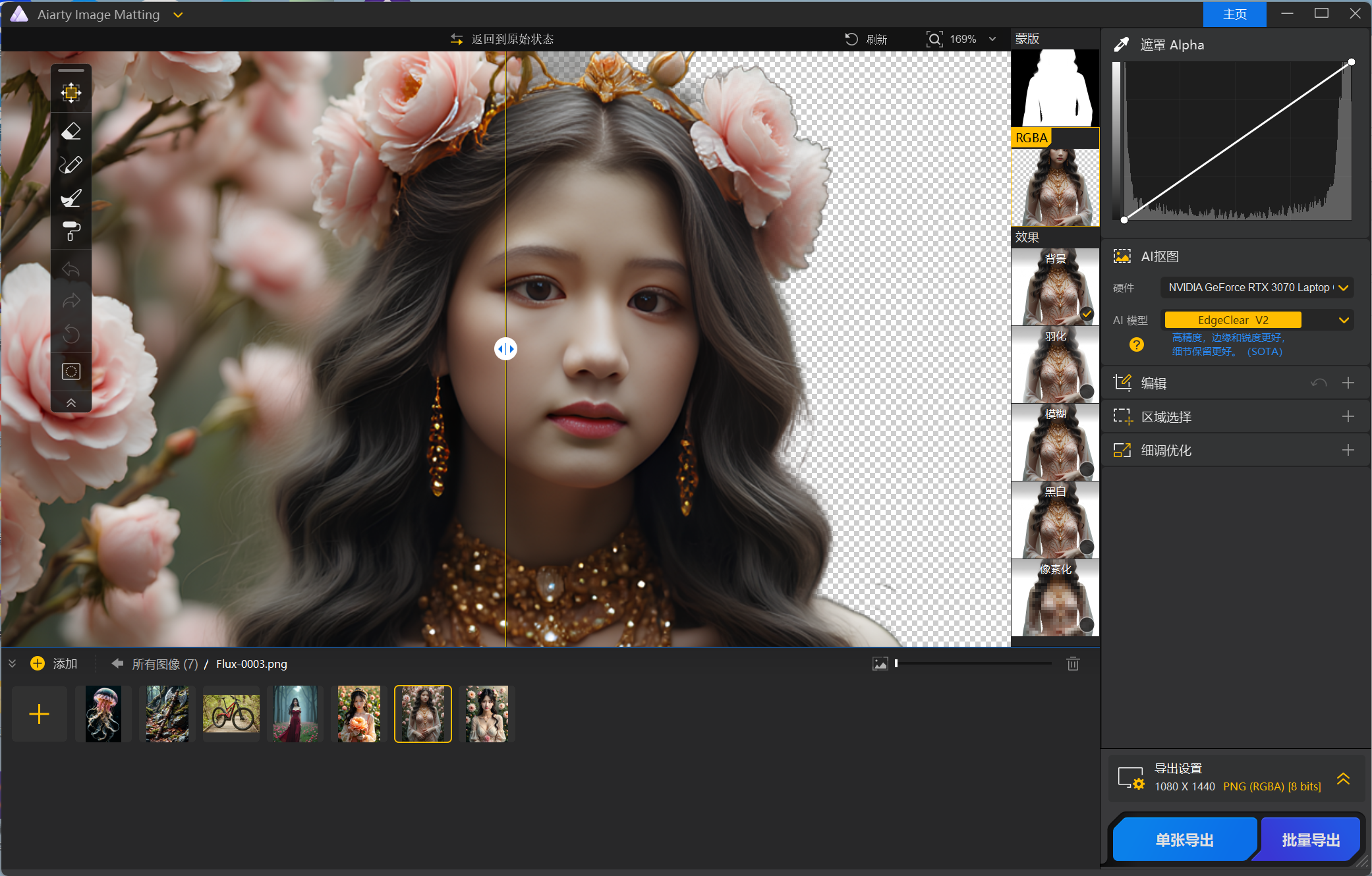The height and width of the screenshot is (876, 1372).
Task: Click the trash delete icon
Action: pos(1073,664)
